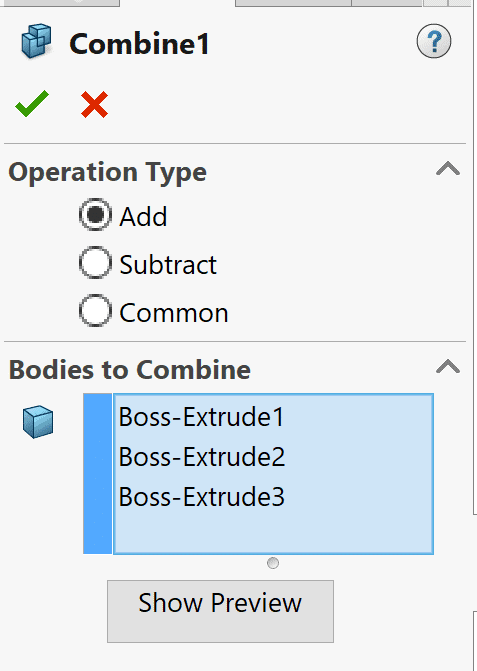
Task: Collapse the Operation Type section chevron
Action: [448, 169]
